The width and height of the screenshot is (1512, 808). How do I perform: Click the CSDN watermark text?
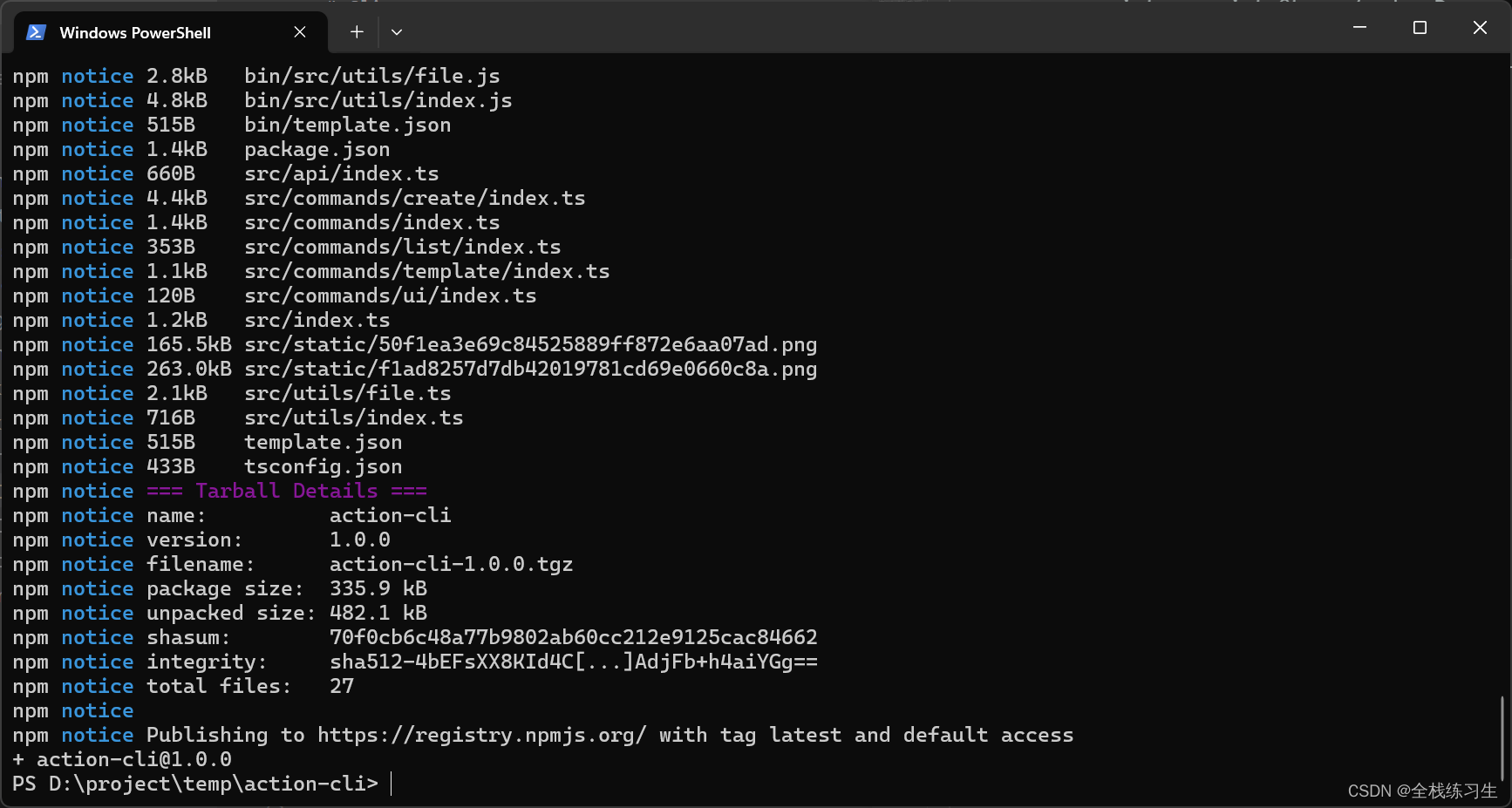1421,791
